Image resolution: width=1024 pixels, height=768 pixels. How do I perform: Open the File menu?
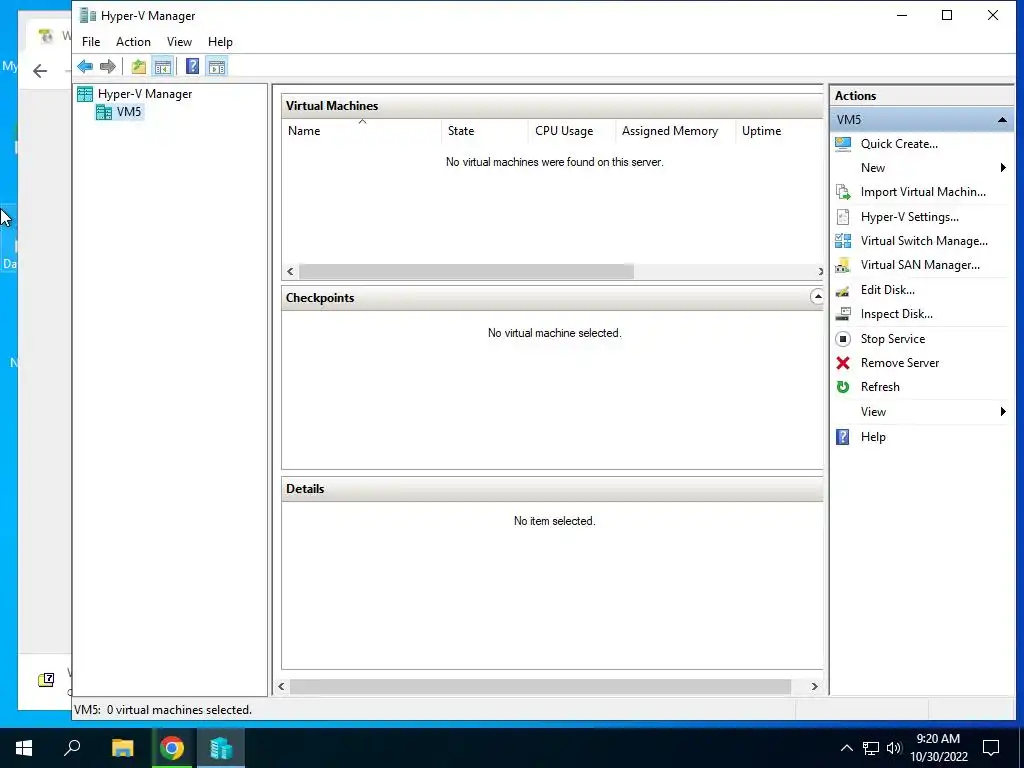click(x=91, y=42)
